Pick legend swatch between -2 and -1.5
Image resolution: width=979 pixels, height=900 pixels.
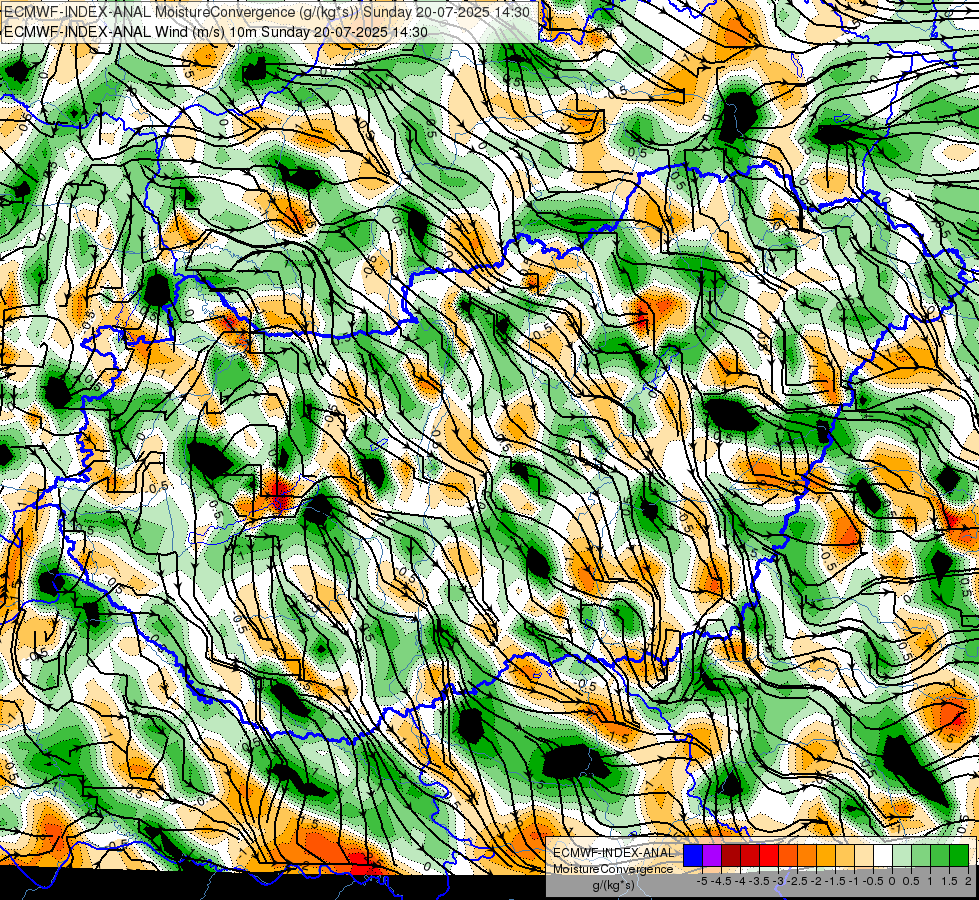(826, 856)
